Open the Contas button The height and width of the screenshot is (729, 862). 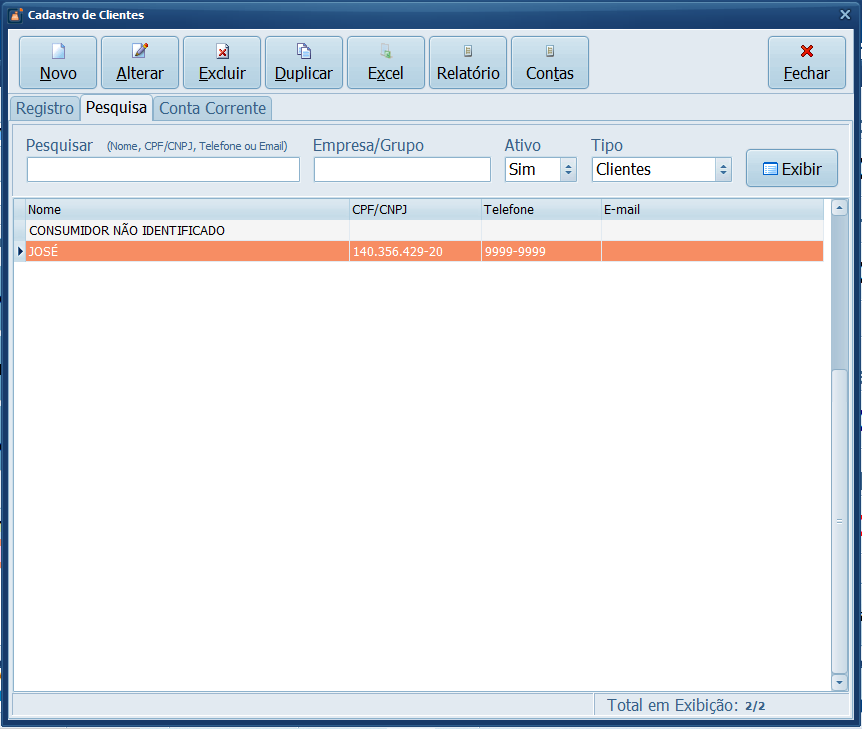coord(550,63)
